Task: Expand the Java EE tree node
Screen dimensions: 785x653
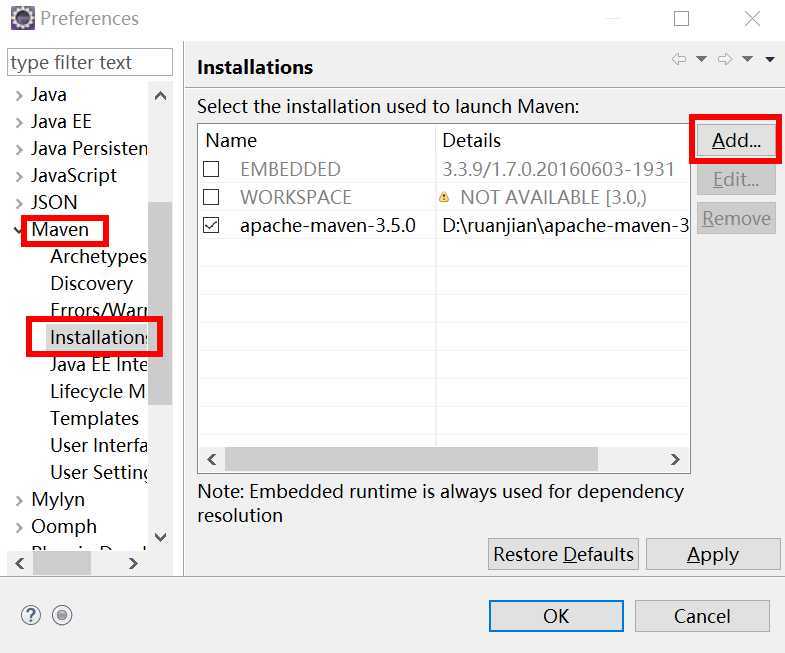Action: [x=19, y=122]
